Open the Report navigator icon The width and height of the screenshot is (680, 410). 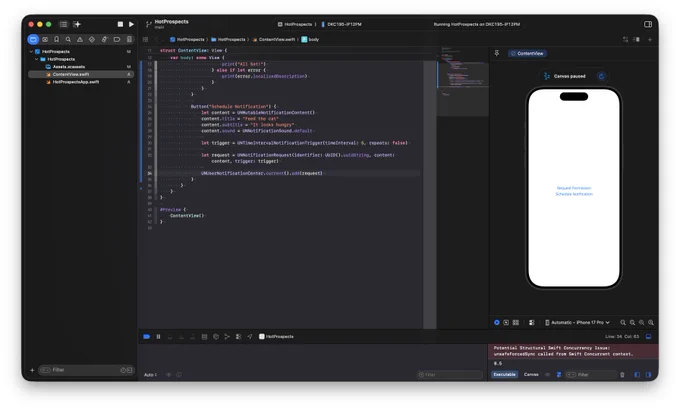tap(129, 39)
